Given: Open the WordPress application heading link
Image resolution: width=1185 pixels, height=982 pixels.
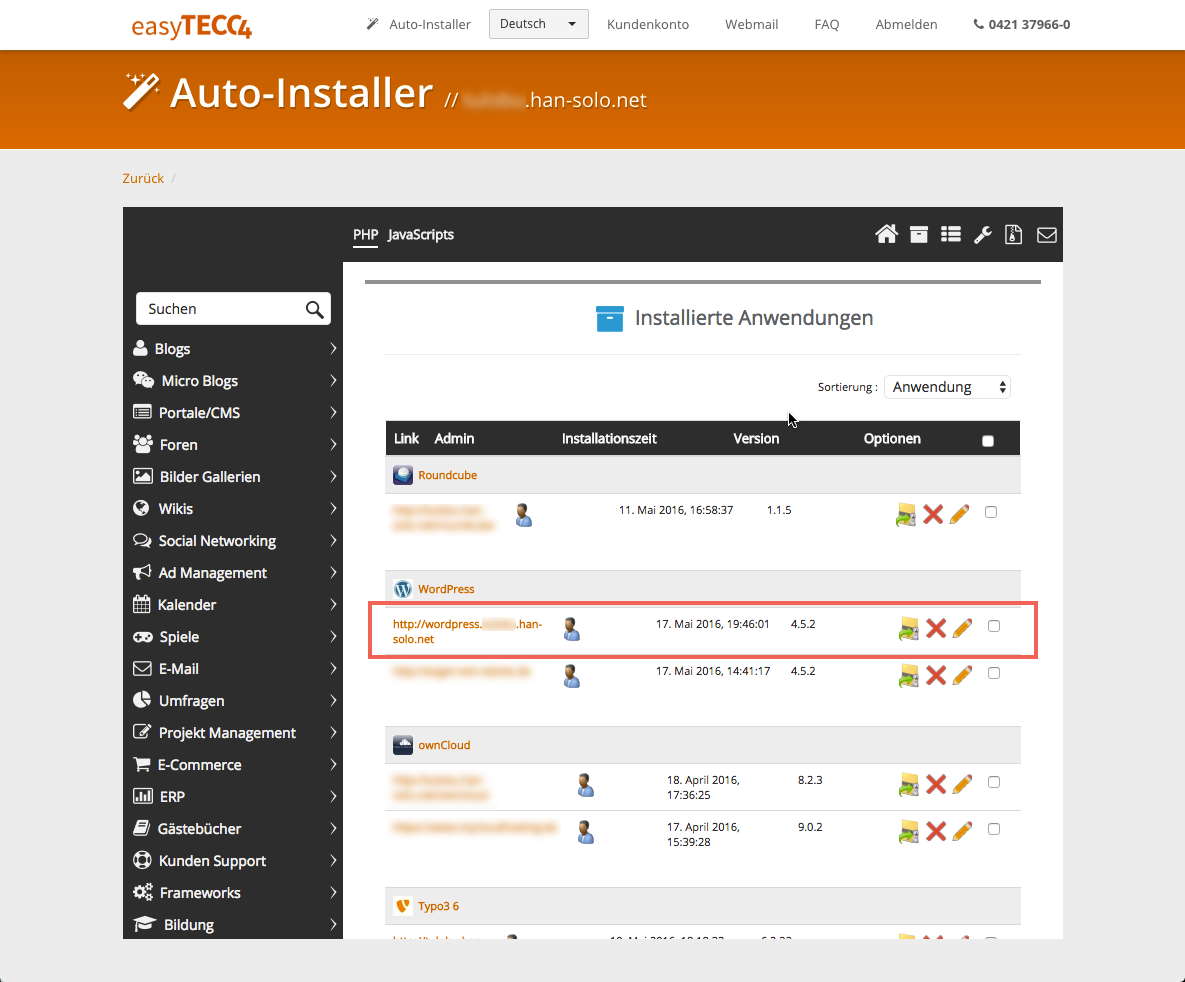Looking at the screenshot, I should (x=446, y=589).
